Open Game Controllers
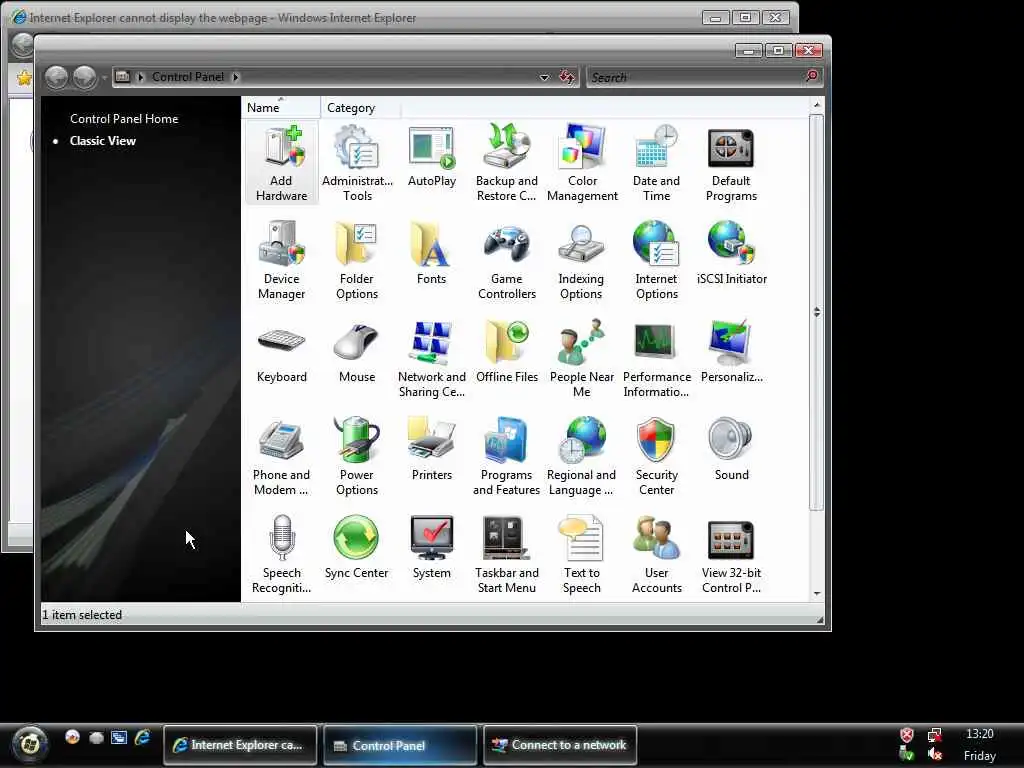This screenshot has width=1024, height=768. click(x=507, y=261)
